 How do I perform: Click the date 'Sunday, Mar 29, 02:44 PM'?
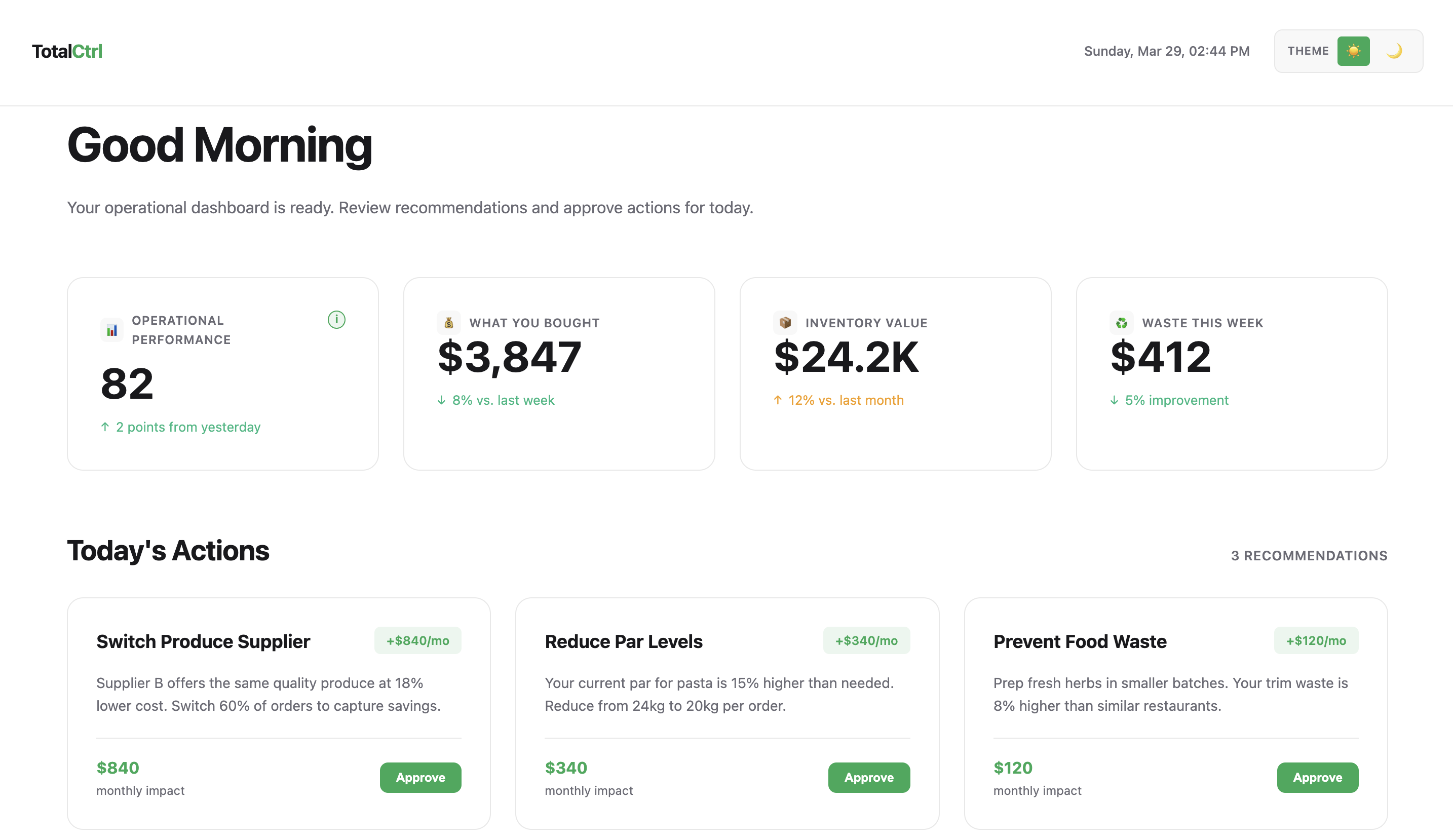coord(1166,51)
